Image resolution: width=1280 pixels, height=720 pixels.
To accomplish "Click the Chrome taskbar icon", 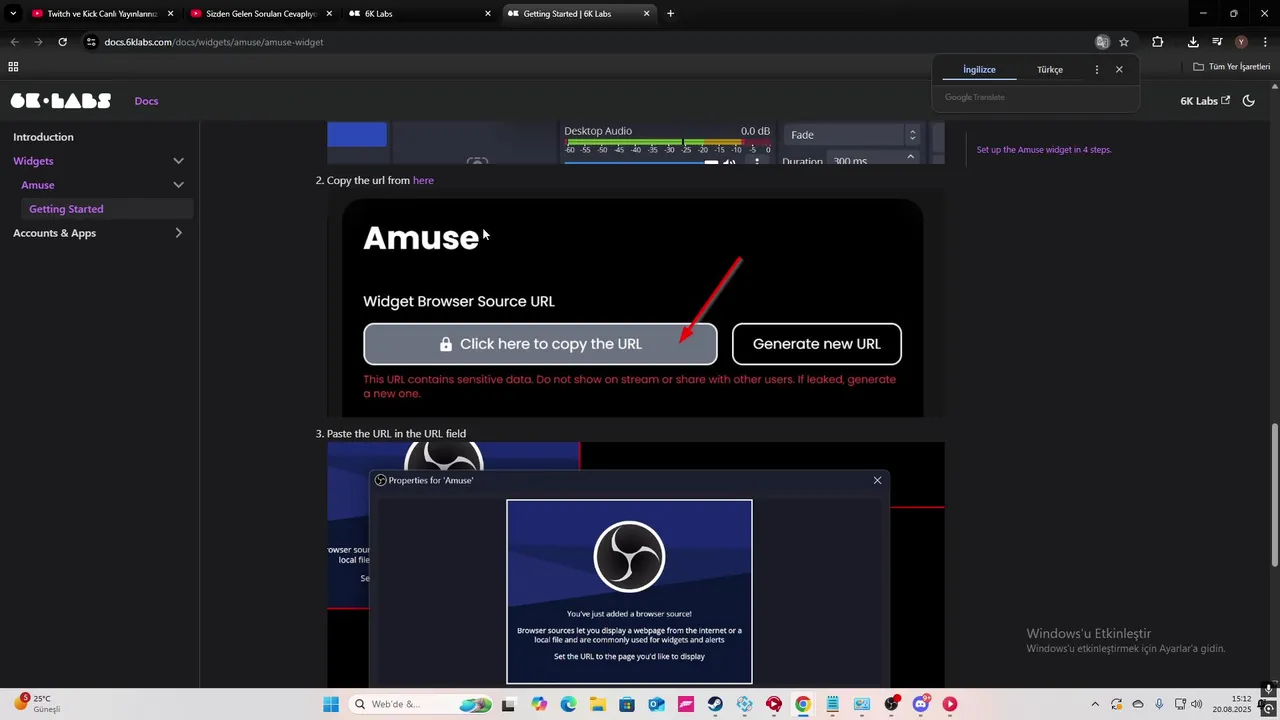I will pyautogui.click(x=803, y=704).
